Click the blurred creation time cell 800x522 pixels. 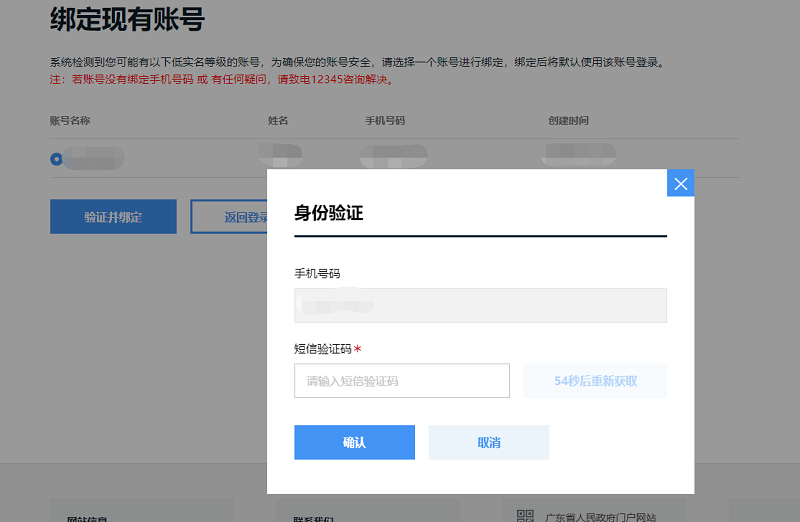578,154
